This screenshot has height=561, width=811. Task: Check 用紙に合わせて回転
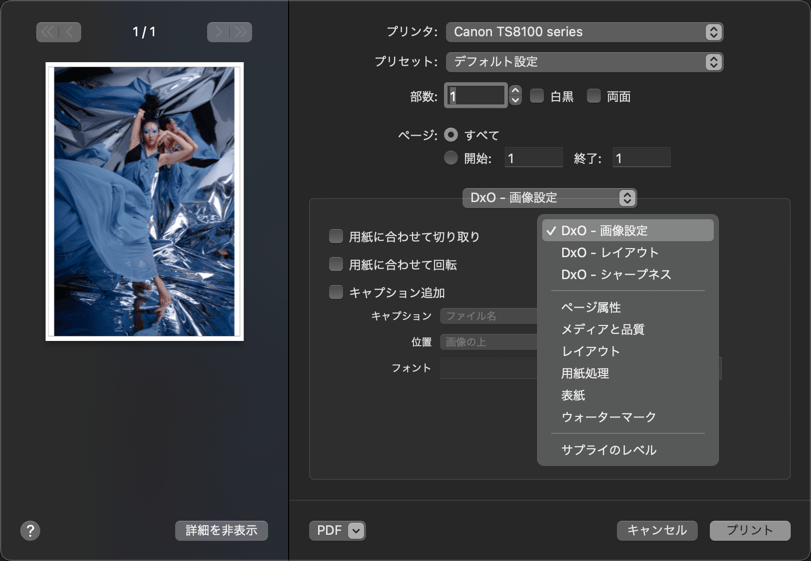tap(336, 264)
